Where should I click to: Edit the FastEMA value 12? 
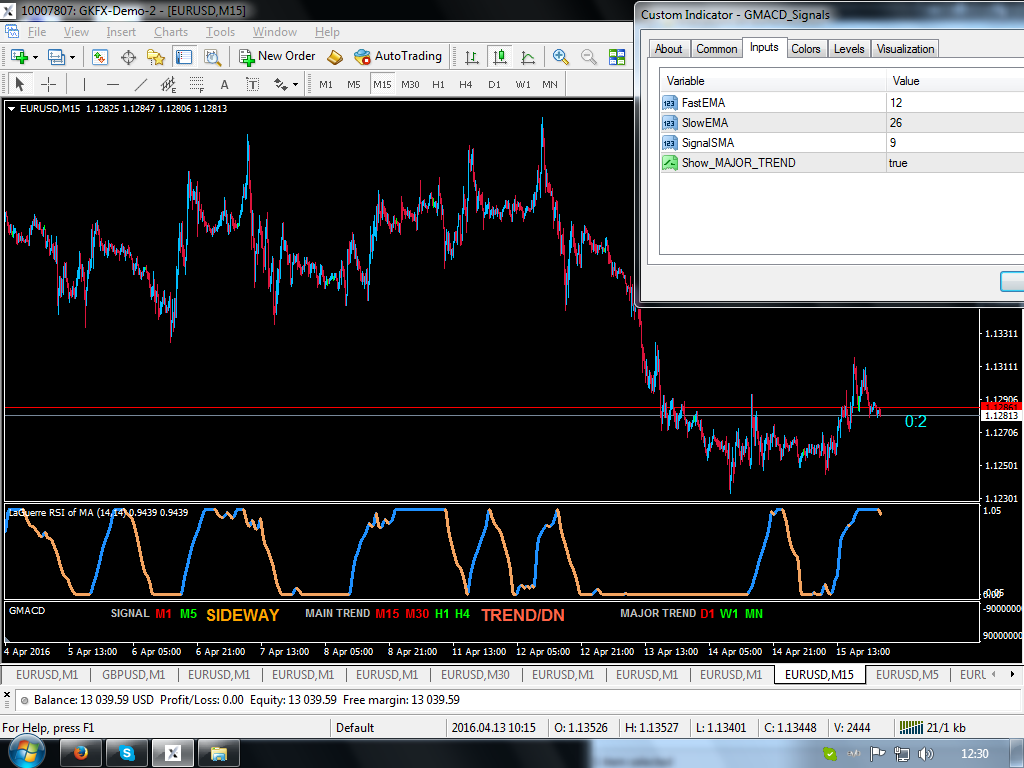tap(955, 103)
